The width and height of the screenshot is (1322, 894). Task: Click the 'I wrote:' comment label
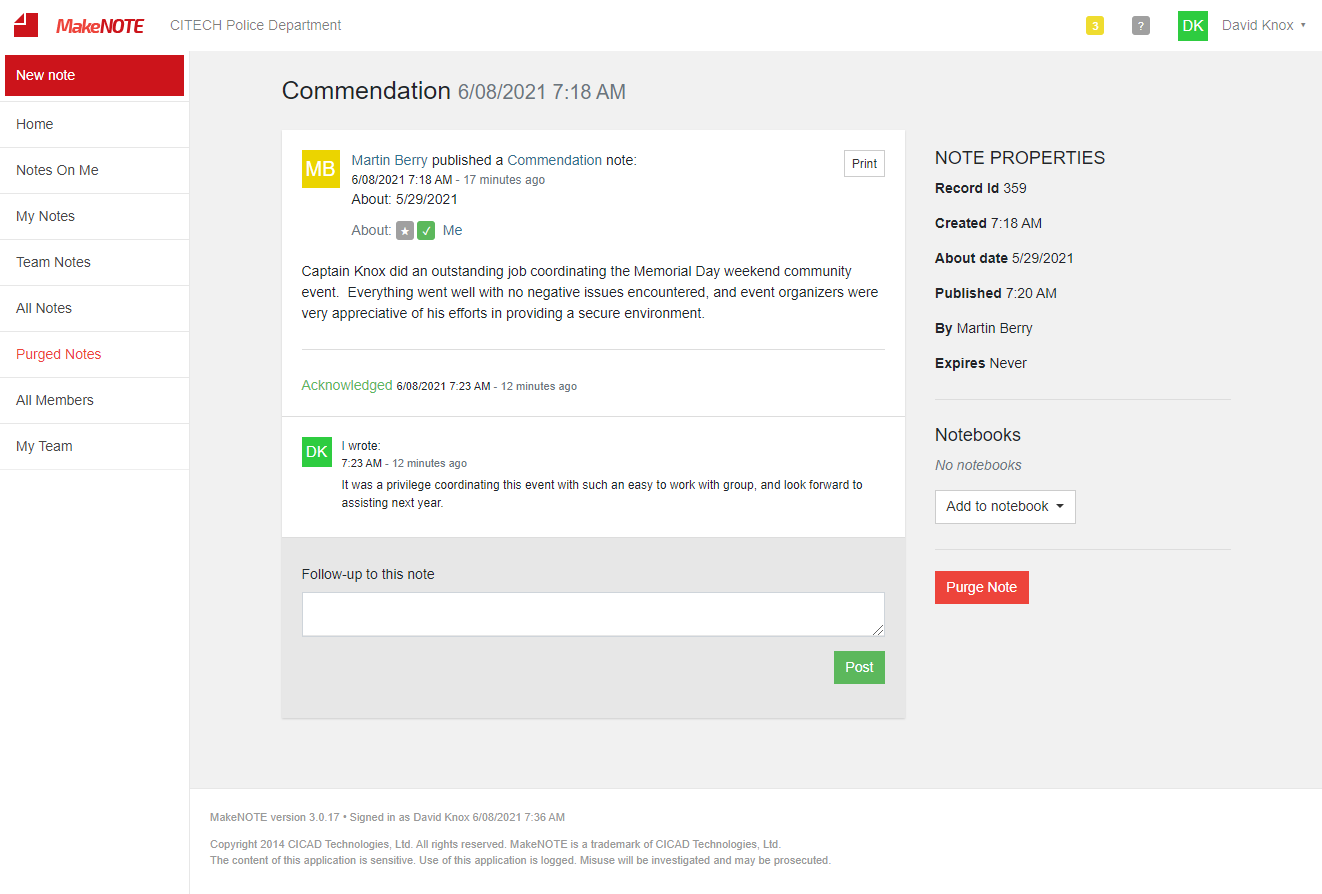tap(361, 446)
